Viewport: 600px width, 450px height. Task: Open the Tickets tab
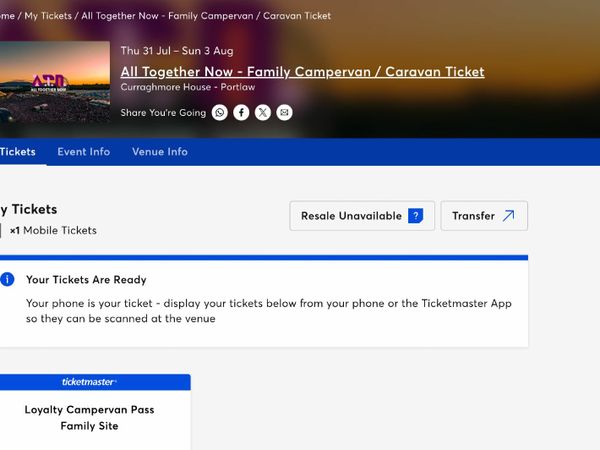[x=18, y=152]
